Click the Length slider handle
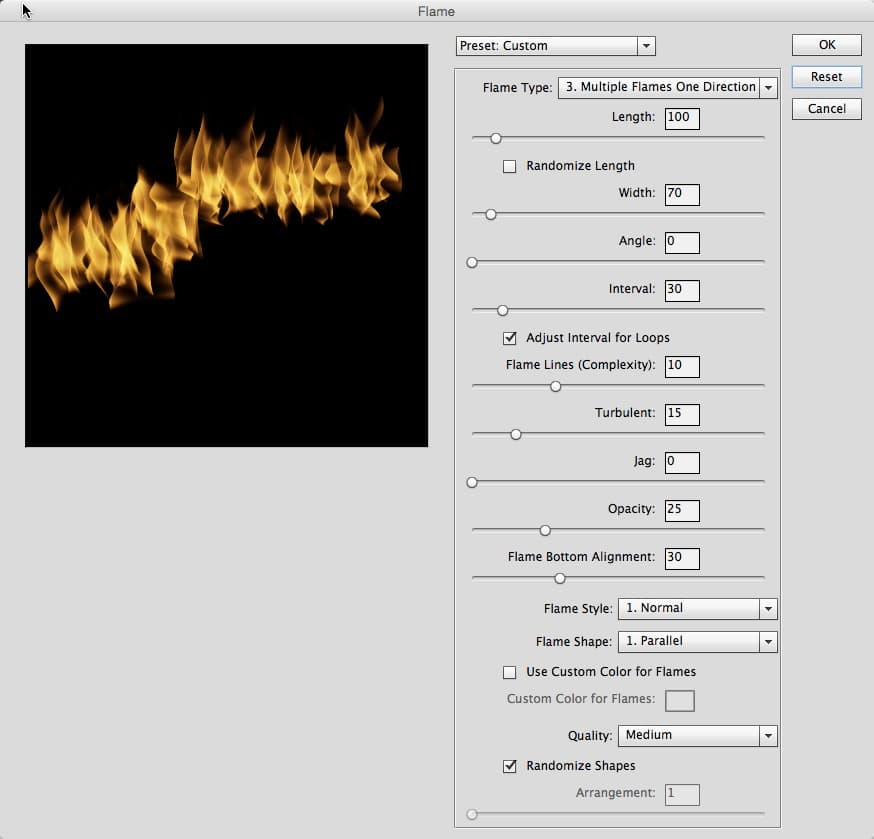This screenshot has height=839, width=874. (x=496, y=138)
